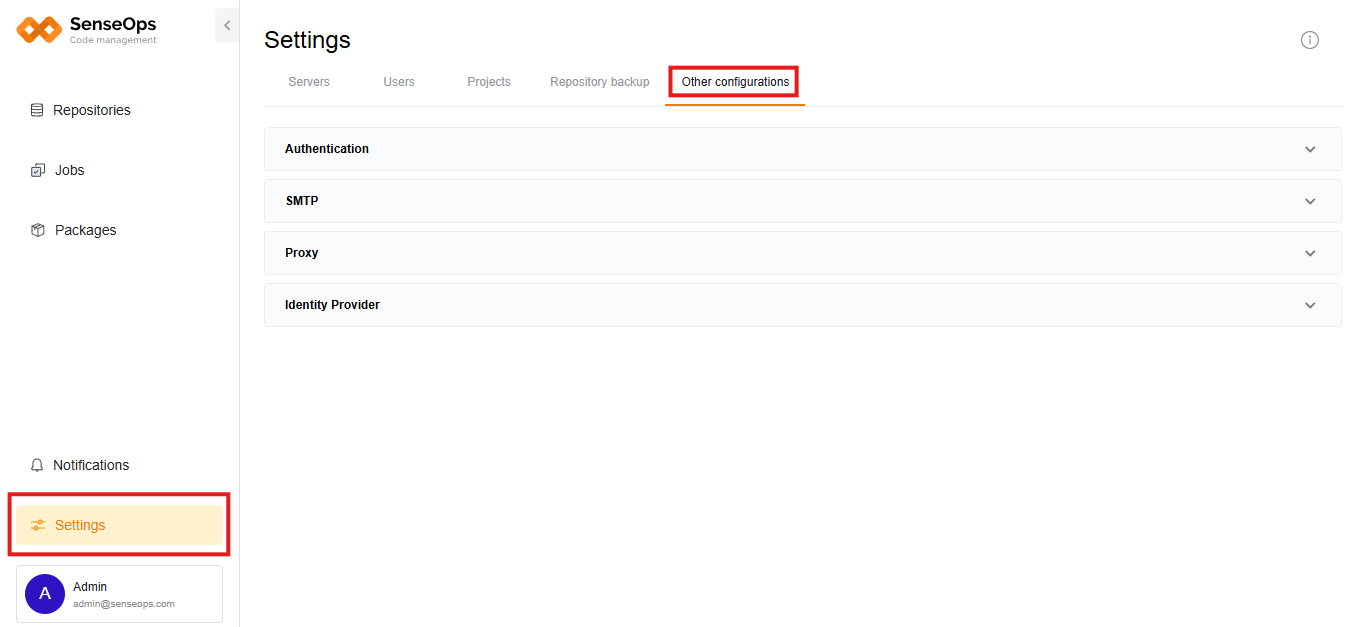This screenshot has height=627, width=1365.
Task: Select the Other configurations tab
Action: [x=735, y=82]
